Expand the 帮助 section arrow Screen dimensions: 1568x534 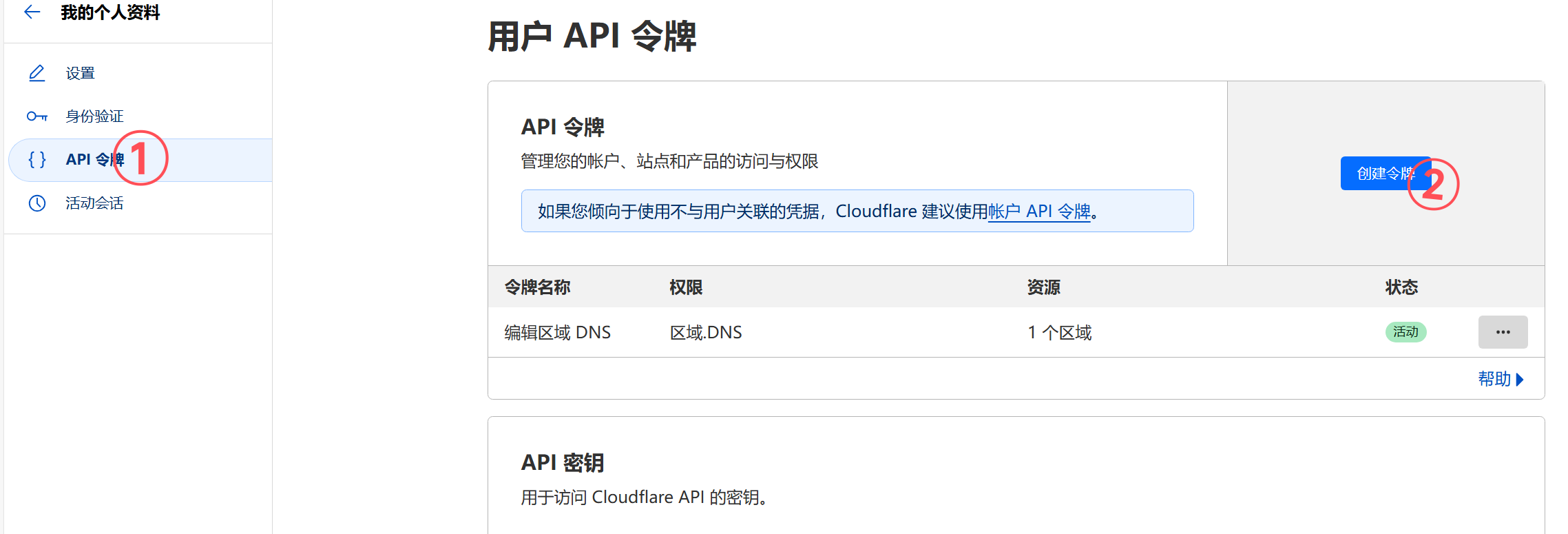1520,380
